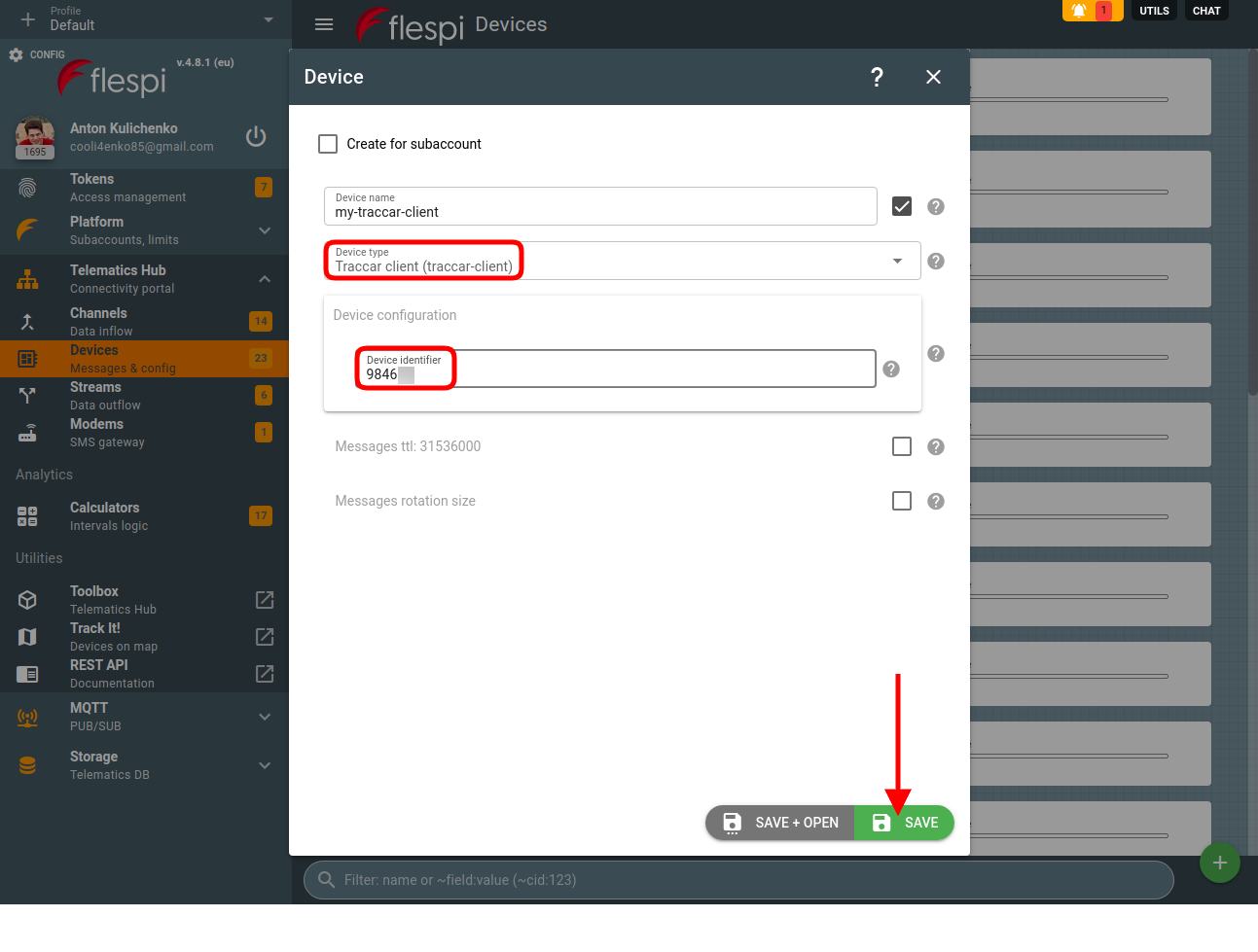Click the CONFIG gear icon
Image resolution: width=1258 pixels, height=952 pixels.
(x=16, y=54)
